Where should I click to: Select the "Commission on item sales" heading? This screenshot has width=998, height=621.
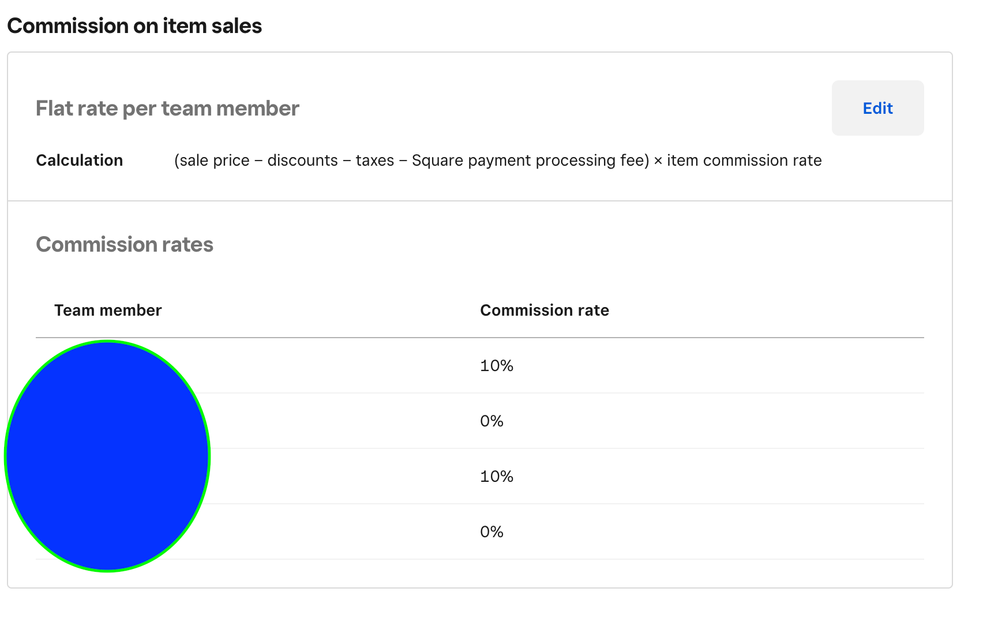[x=134, y=26]
